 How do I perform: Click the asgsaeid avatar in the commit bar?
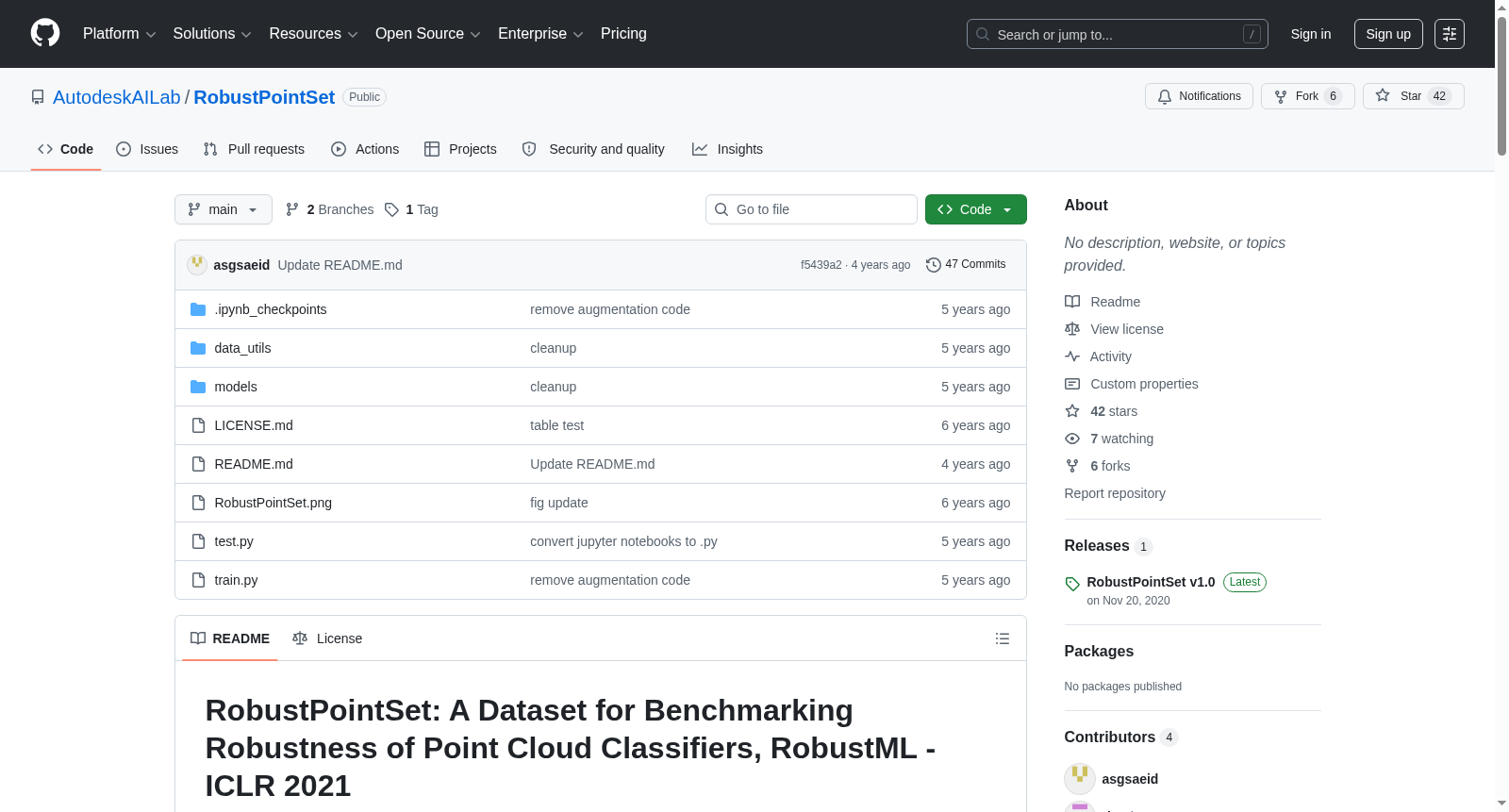click(197, 264)
